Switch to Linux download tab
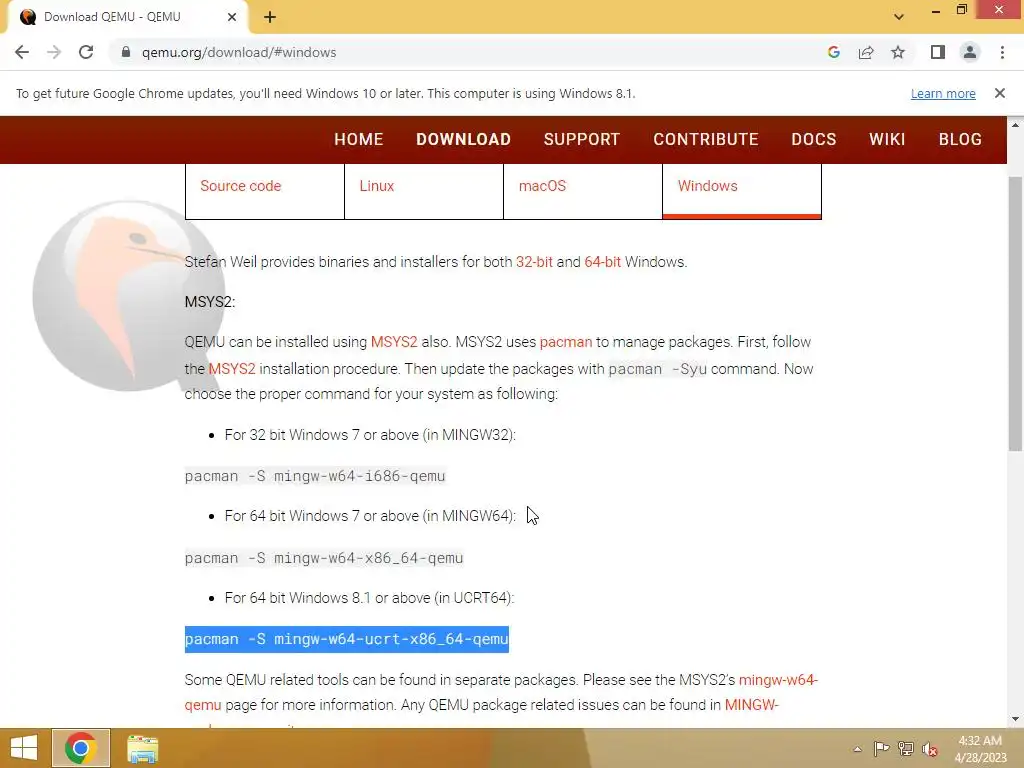This screenshot has height=768, width=1024. [x=424, y=191]
